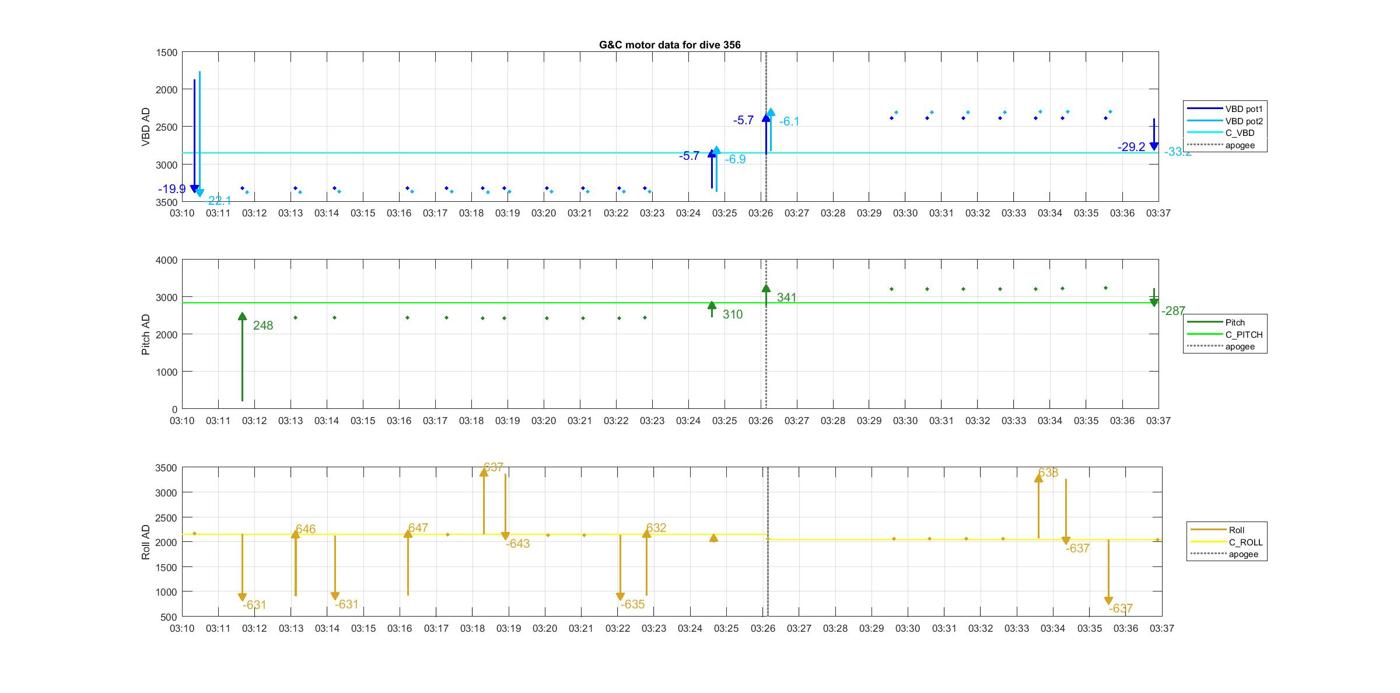The width and height of the screenshot is (1400, 693).
Task: Click the figure title 'G&C motor data for dive 356'
Action: pos(669,45)
